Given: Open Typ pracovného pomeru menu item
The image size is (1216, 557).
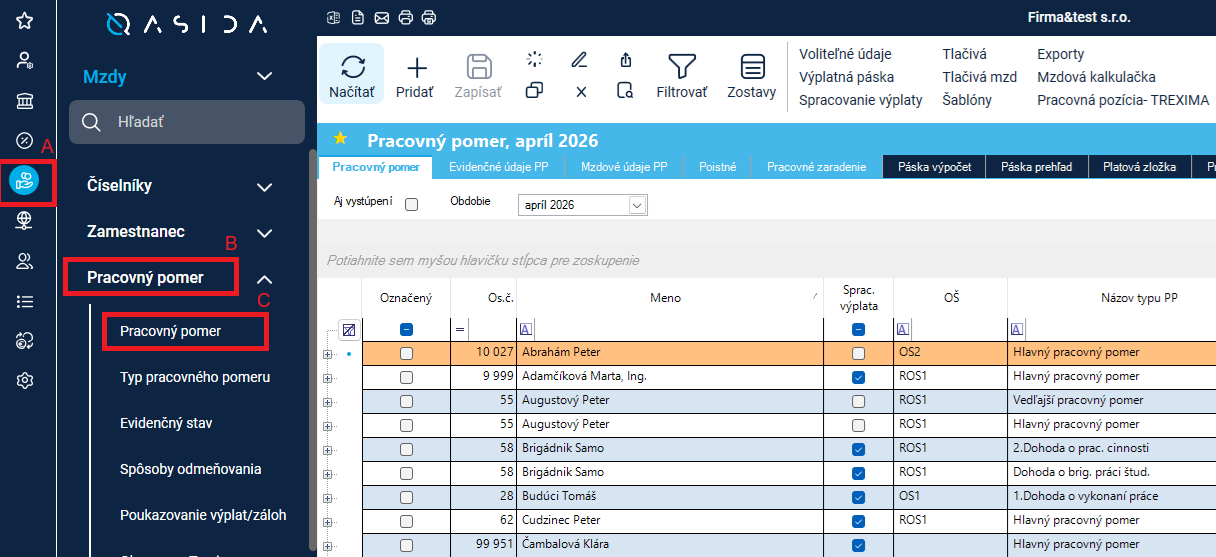Looking at the screenshot, I should point(195,377).
